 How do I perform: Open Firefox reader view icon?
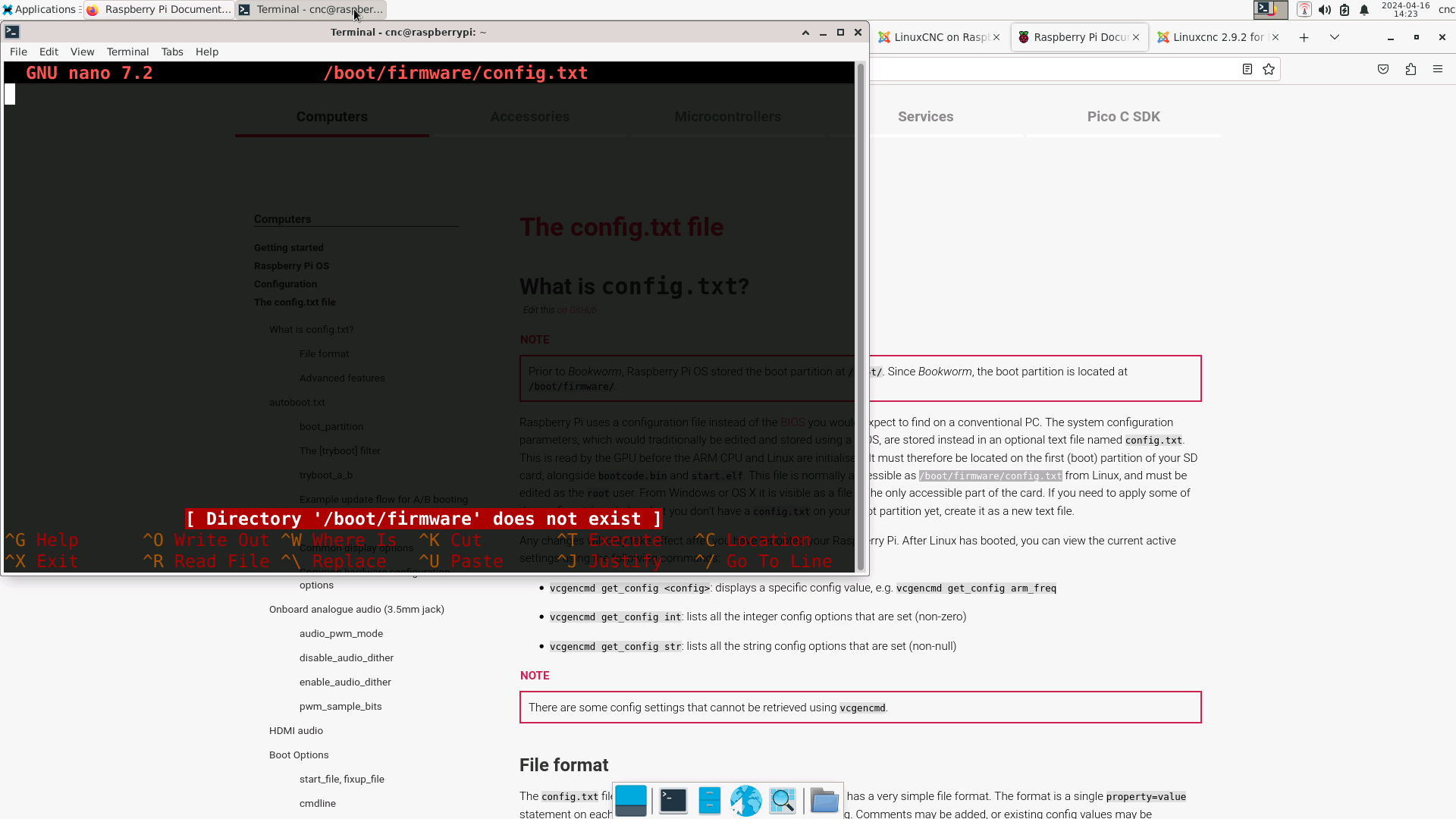pyautogui.click(x=1247, y=69)
